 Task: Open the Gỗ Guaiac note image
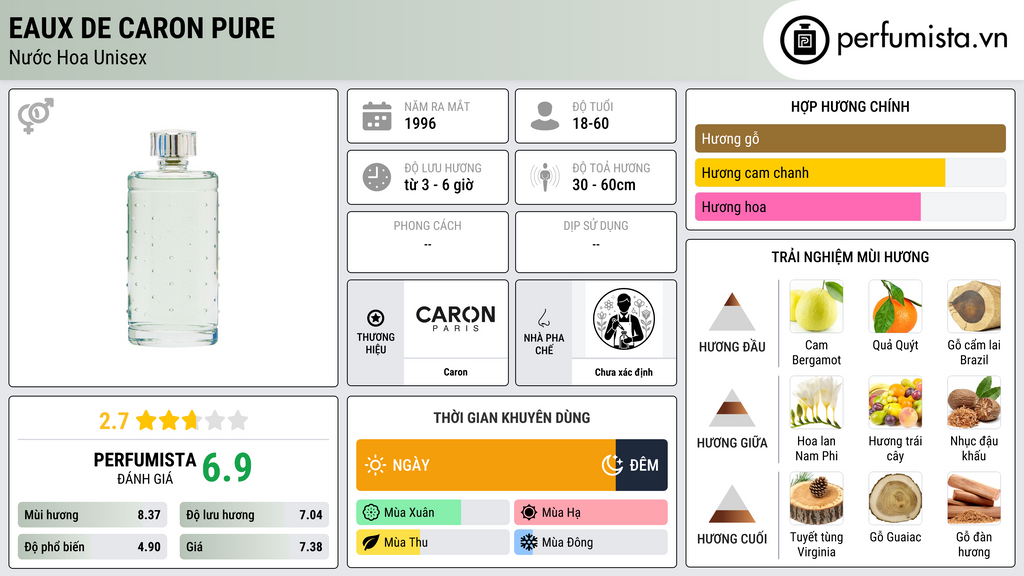(895, 499)
